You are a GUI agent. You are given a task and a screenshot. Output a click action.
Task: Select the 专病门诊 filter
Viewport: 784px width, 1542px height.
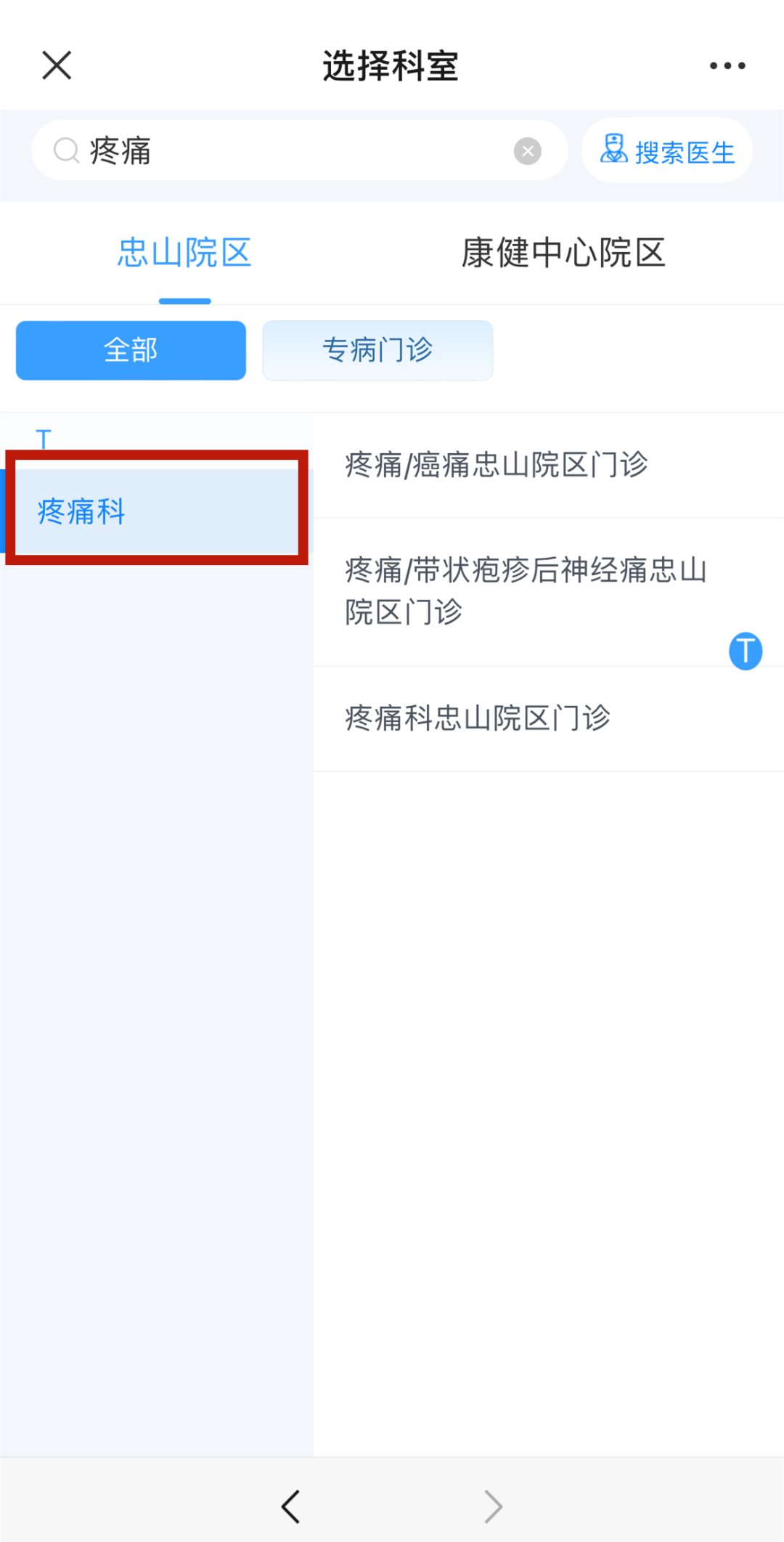tap(377, 350)
